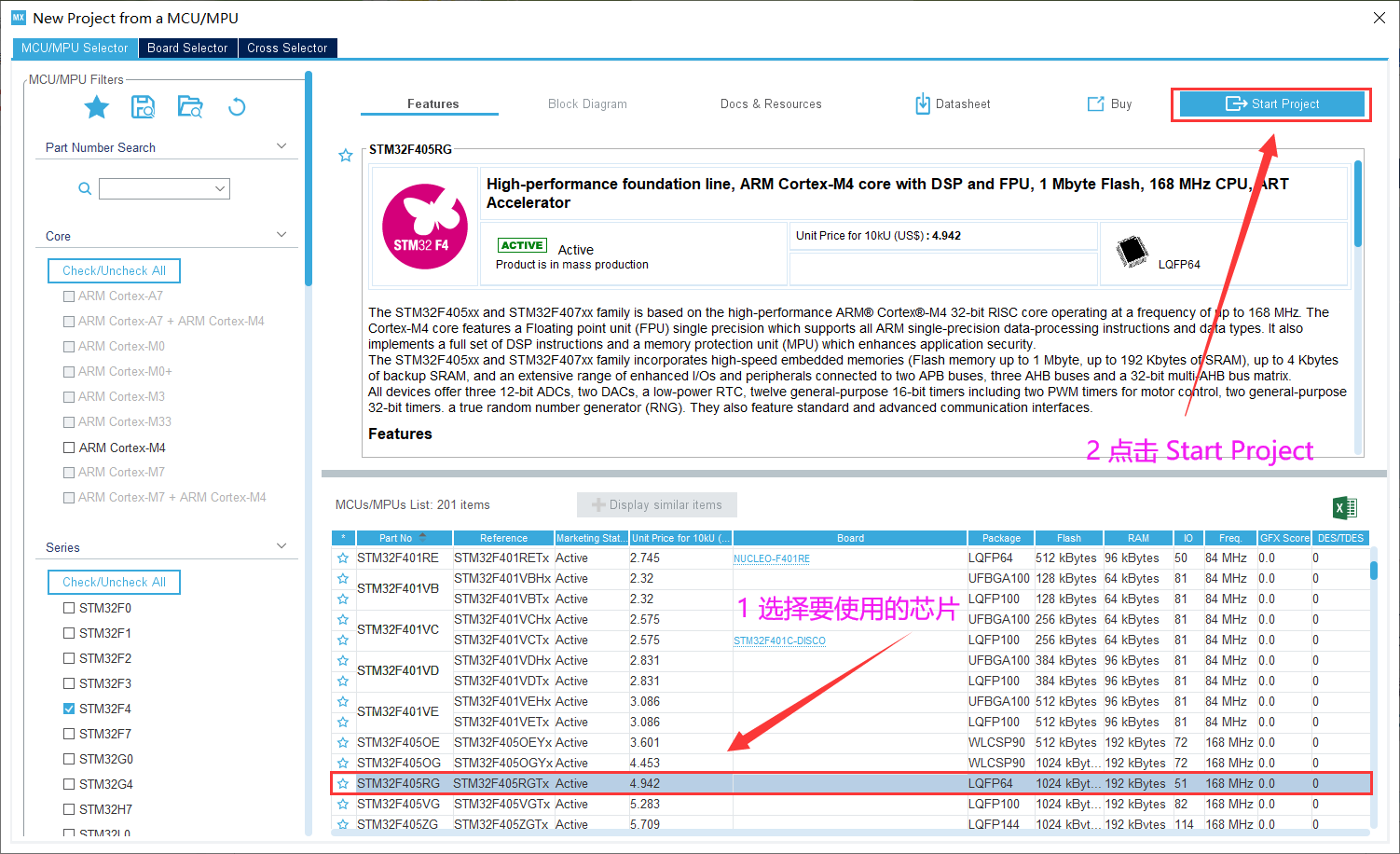Image resolution: width=1400 pixels, height=854 pixels.
Task: Open the STM32F401C-DISCO board link
Action: [779, 641]
